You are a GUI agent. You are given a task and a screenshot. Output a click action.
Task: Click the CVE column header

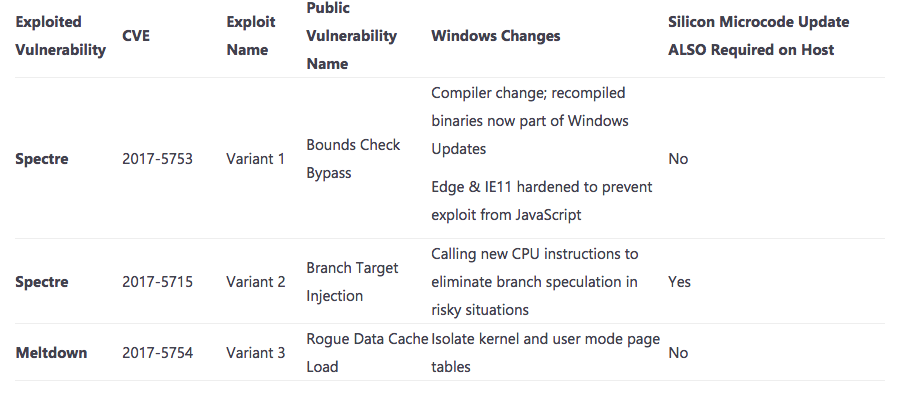(x=136, y=36)
